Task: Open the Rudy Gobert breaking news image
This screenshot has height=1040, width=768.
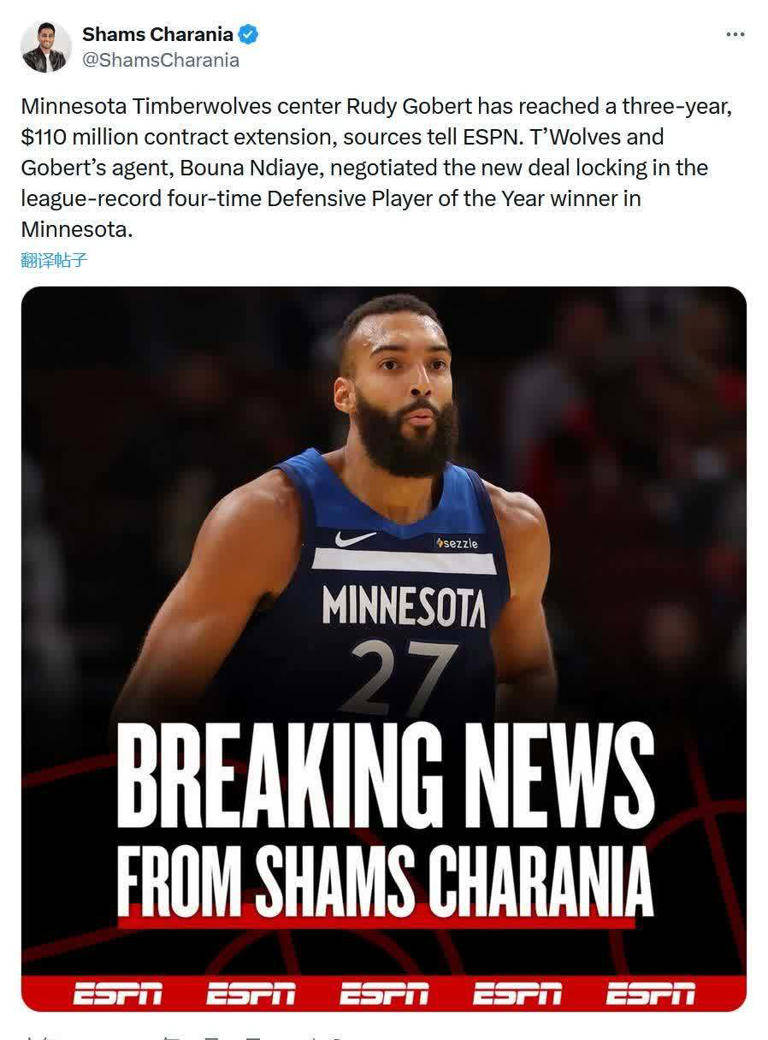Action: (384, 649)
